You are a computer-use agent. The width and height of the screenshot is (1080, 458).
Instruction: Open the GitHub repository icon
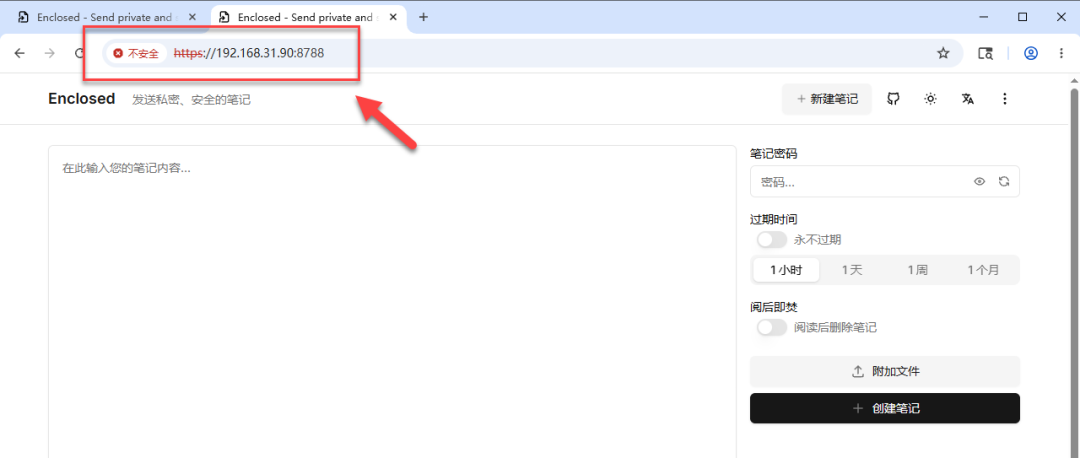coord(893,99)
